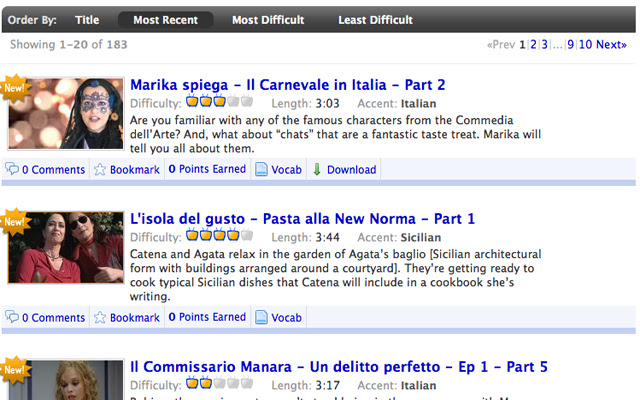Open L'isola del gusto Pasta alla New Norma title
Image resolution: width=640 pixels, height=400 pixels.
click(302, 219)
